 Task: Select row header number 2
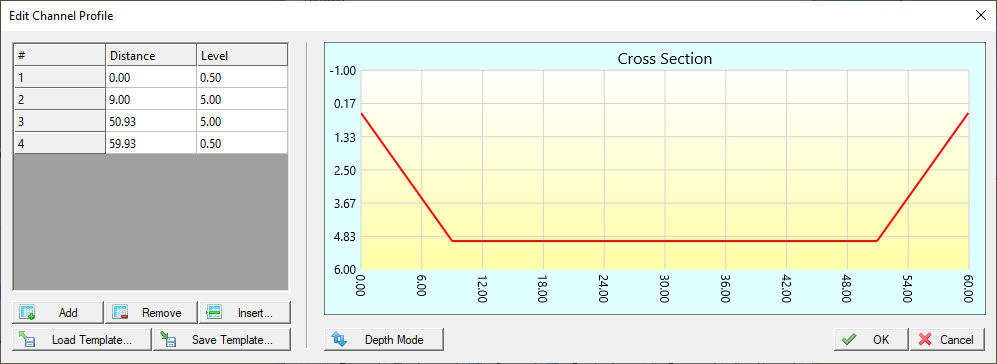60,99
